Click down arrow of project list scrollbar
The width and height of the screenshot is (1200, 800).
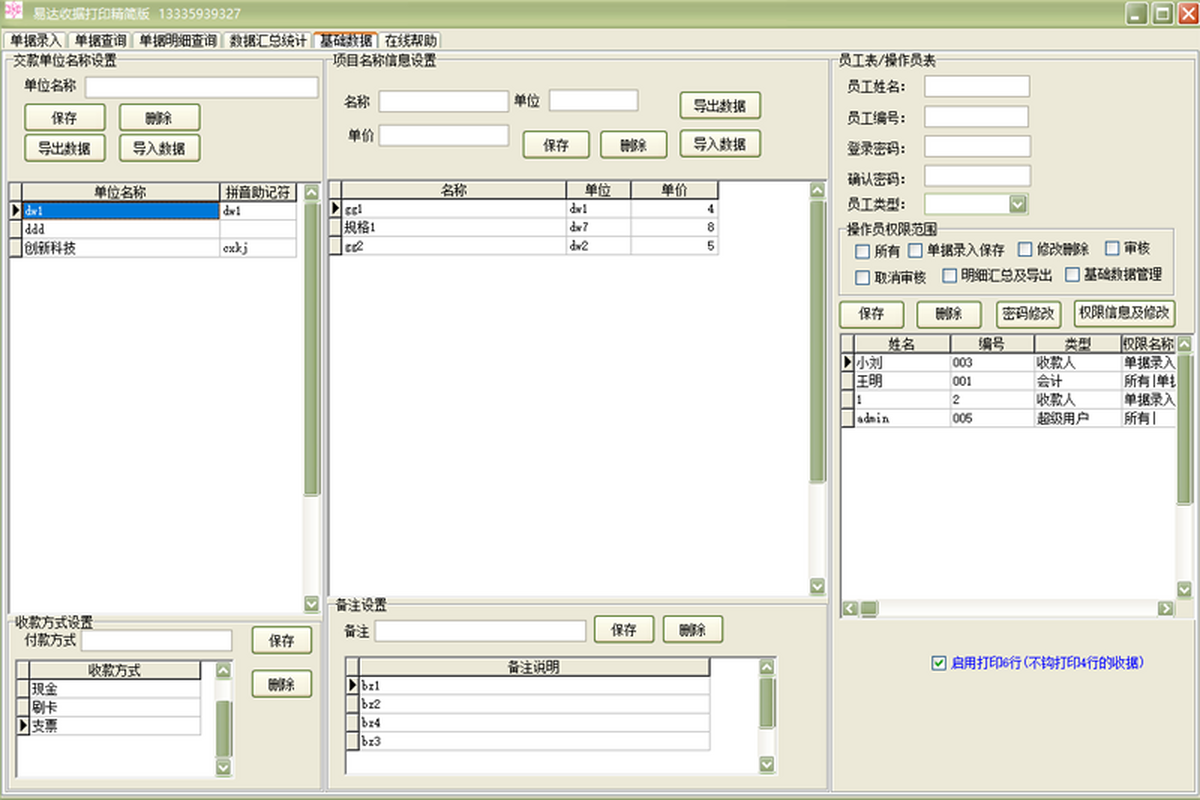point(817,586)
